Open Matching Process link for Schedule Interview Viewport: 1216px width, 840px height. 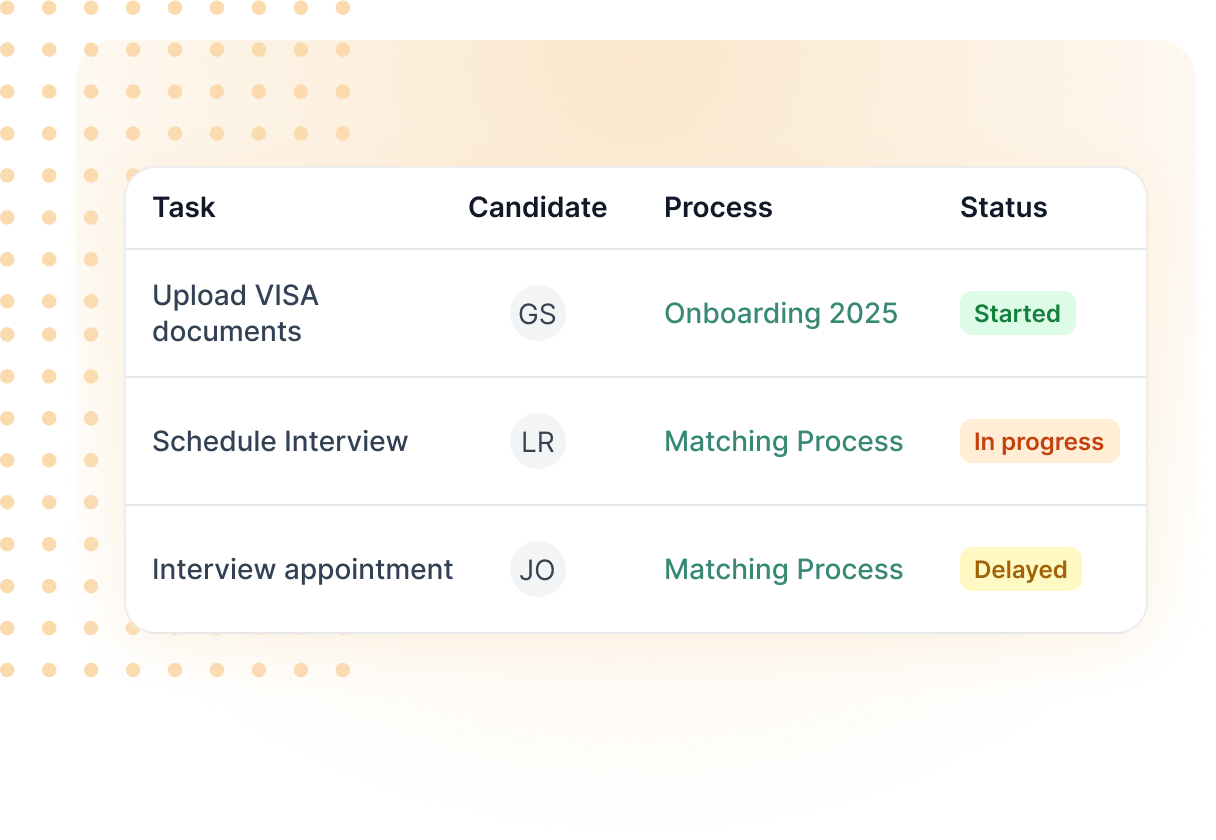click(784, 441)
